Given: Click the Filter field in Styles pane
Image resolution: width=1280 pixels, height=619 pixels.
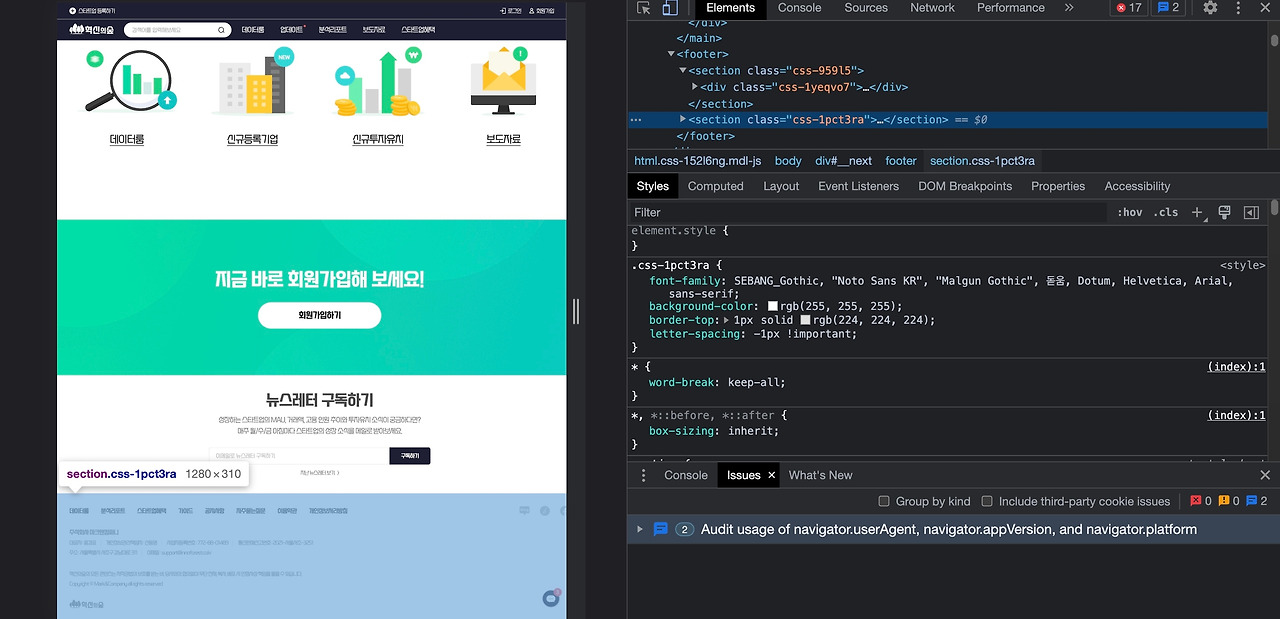Looking at the screenshot, I should 868,212.
